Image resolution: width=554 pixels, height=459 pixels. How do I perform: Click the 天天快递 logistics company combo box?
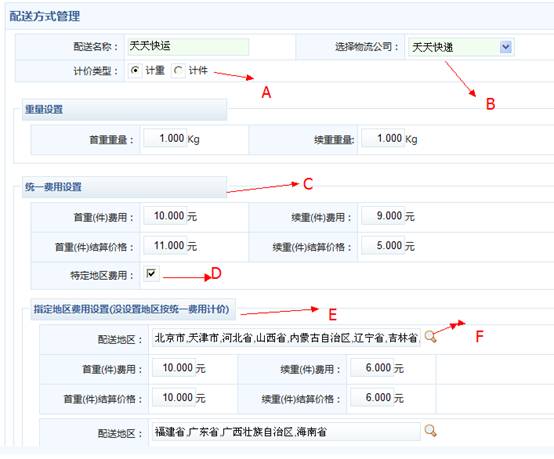461,47
